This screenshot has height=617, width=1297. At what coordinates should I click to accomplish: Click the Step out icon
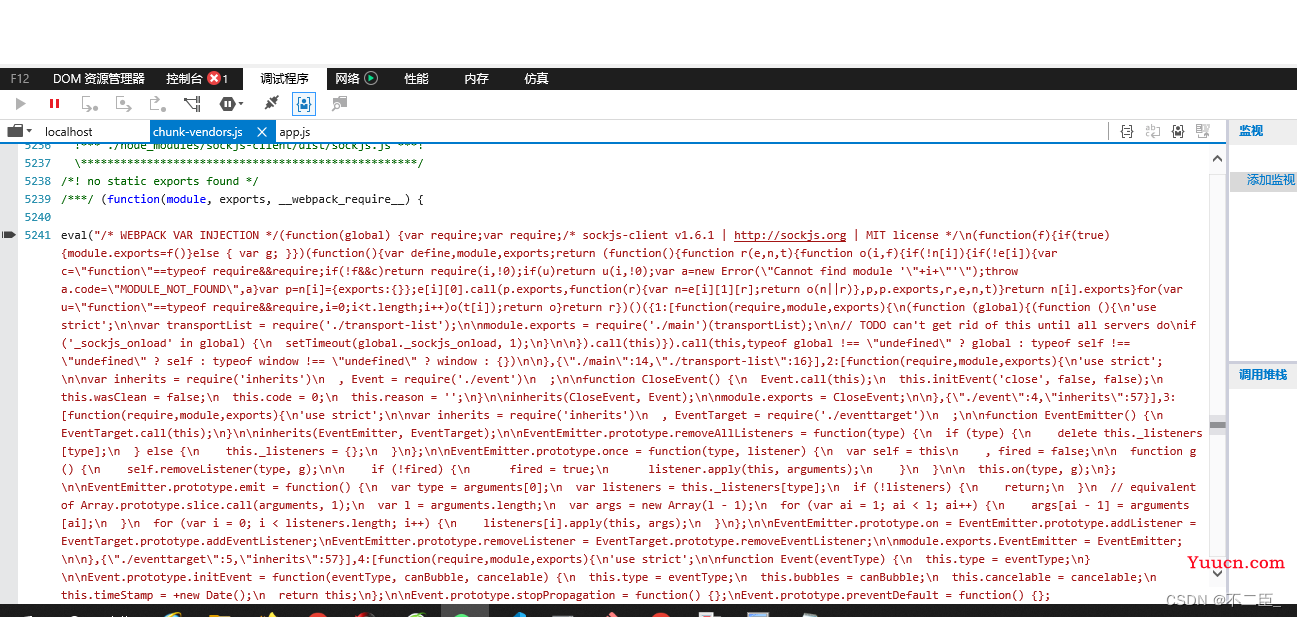tap(157, 103)
